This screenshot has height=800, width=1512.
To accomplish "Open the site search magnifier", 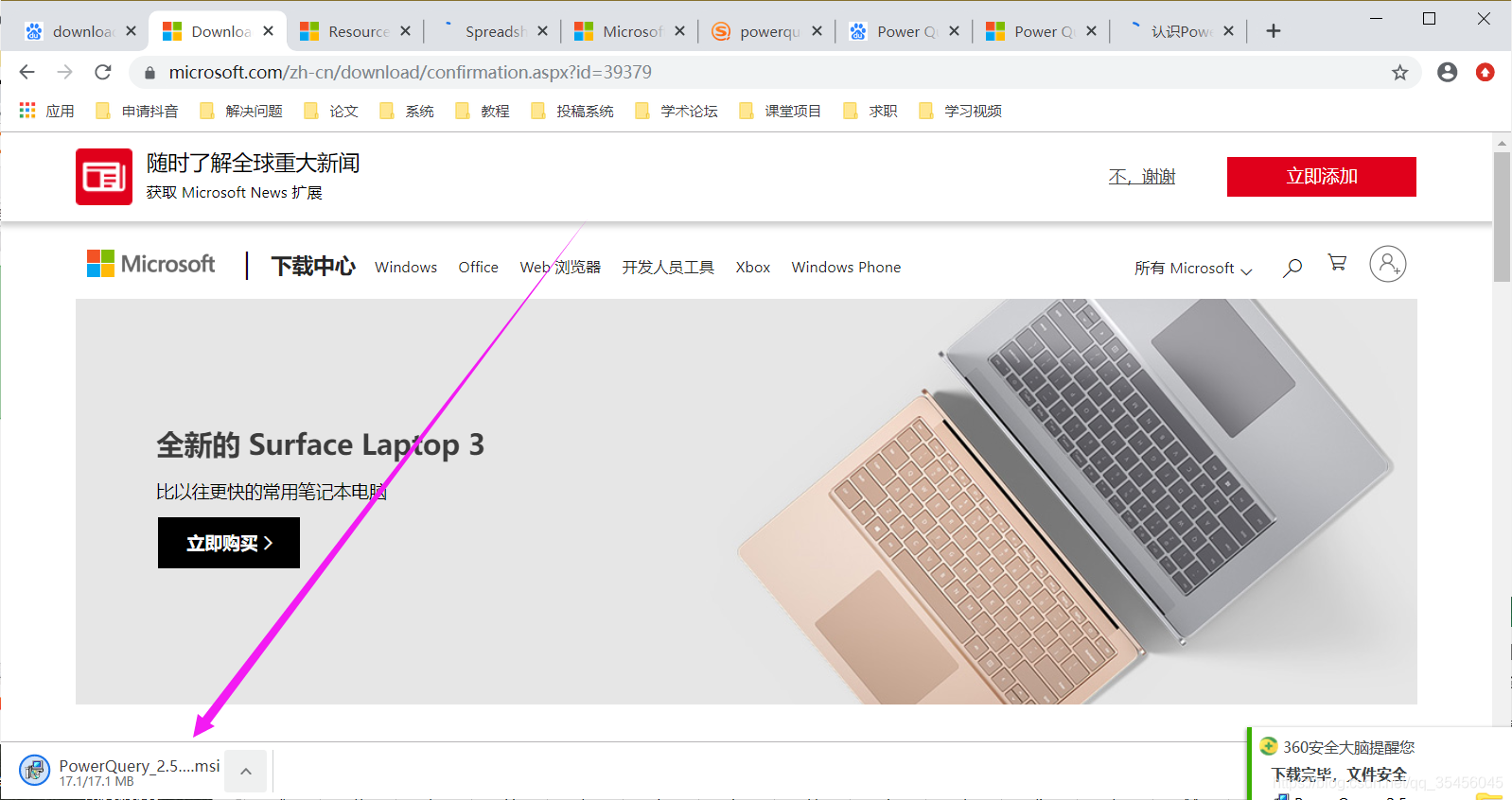I will click(x=1292, y=268).
